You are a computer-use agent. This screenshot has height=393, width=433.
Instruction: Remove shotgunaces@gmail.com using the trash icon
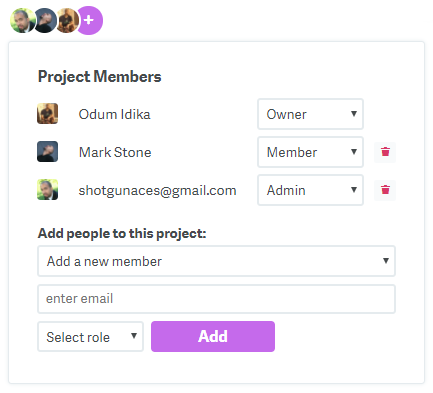[x=385, y=190]
